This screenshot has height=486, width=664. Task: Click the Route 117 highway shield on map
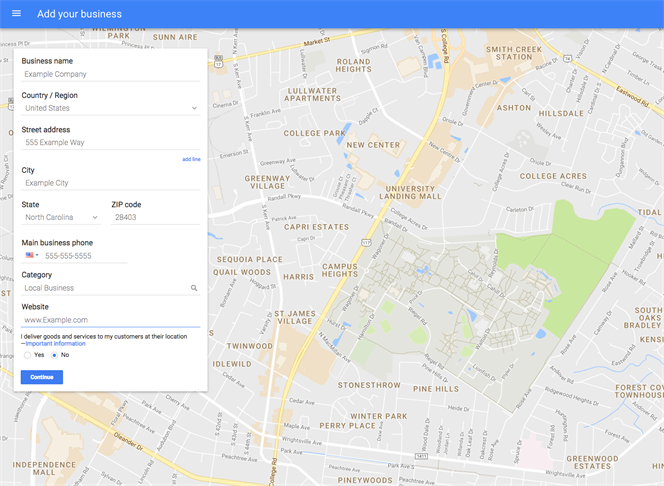click(366, 243)
